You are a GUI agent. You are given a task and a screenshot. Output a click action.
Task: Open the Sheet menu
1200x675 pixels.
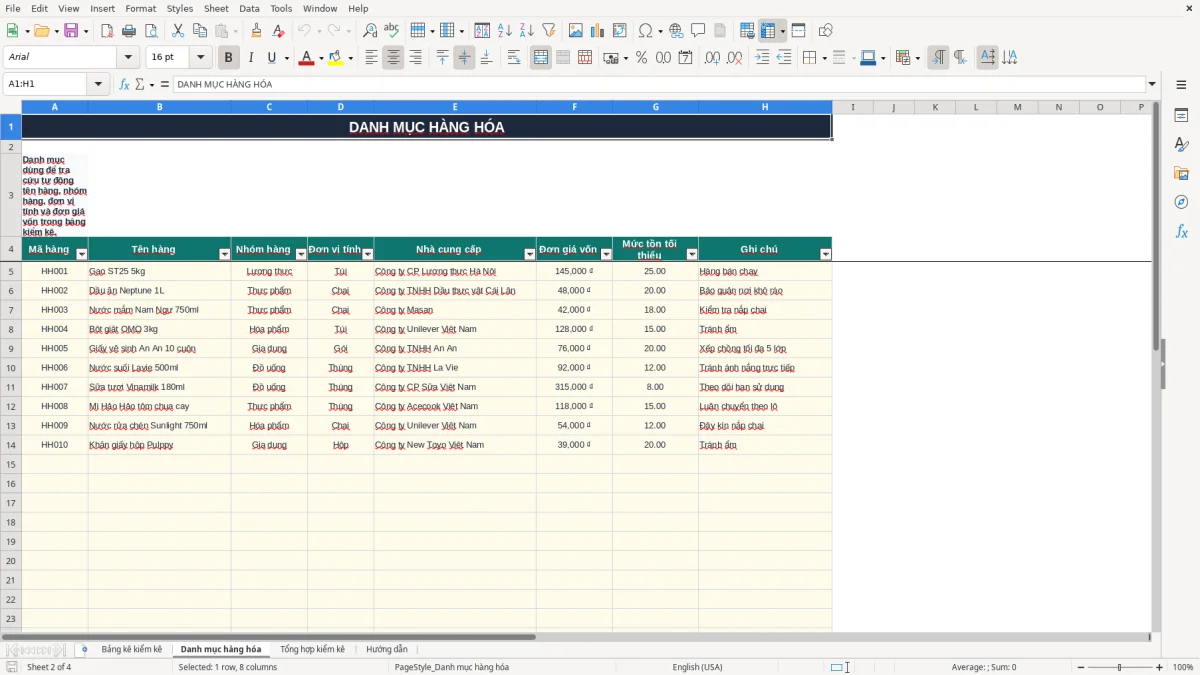(217, 8)
